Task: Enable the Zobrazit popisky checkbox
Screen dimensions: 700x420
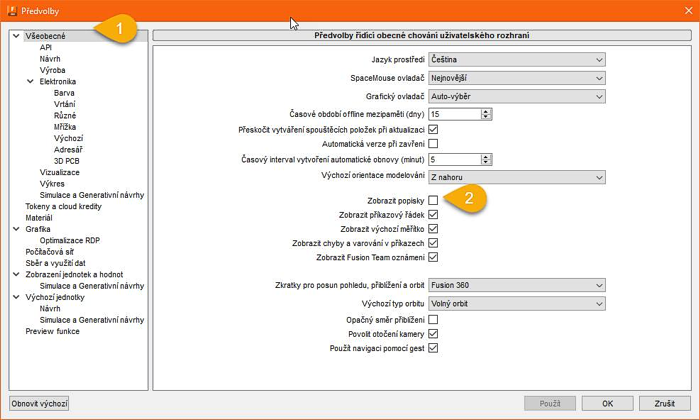Action: coord(433,200)
